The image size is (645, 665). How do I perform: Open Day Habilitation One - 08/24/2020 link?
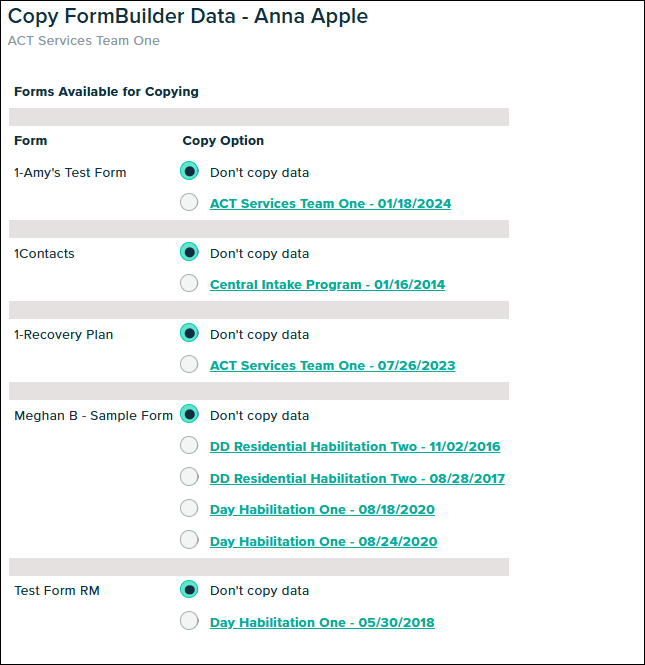click(323, 541)
